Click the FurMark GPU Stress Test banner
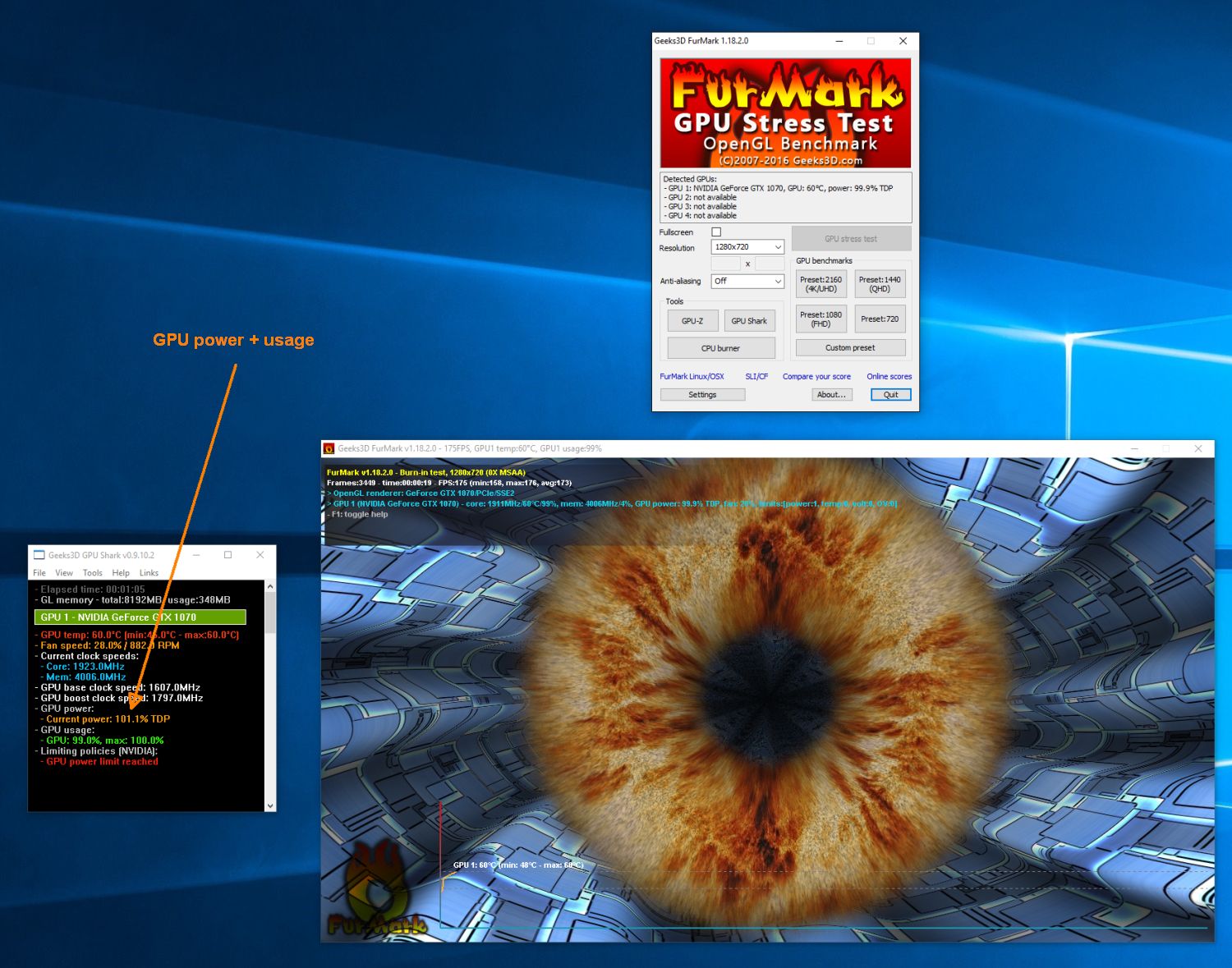The image size is (1232, 968). coord(786,113)
